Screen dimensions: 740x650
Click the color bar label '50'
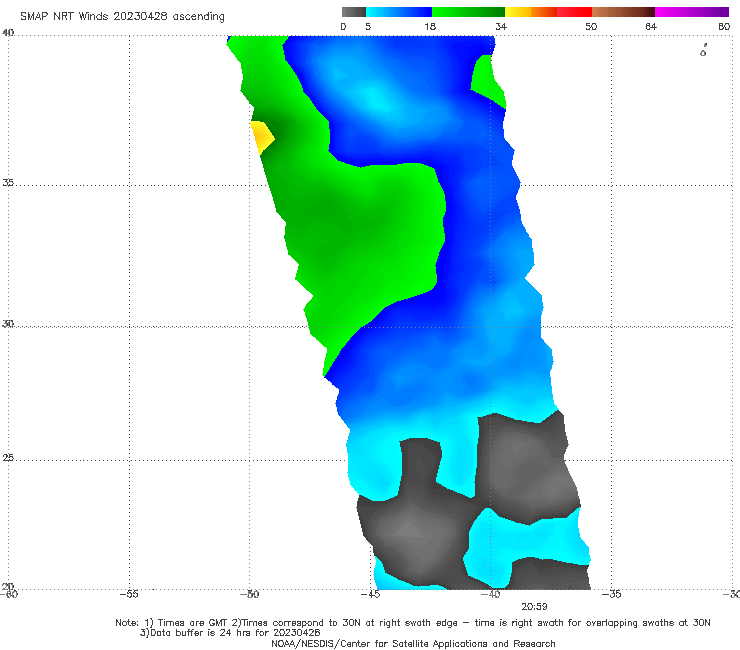591,26
